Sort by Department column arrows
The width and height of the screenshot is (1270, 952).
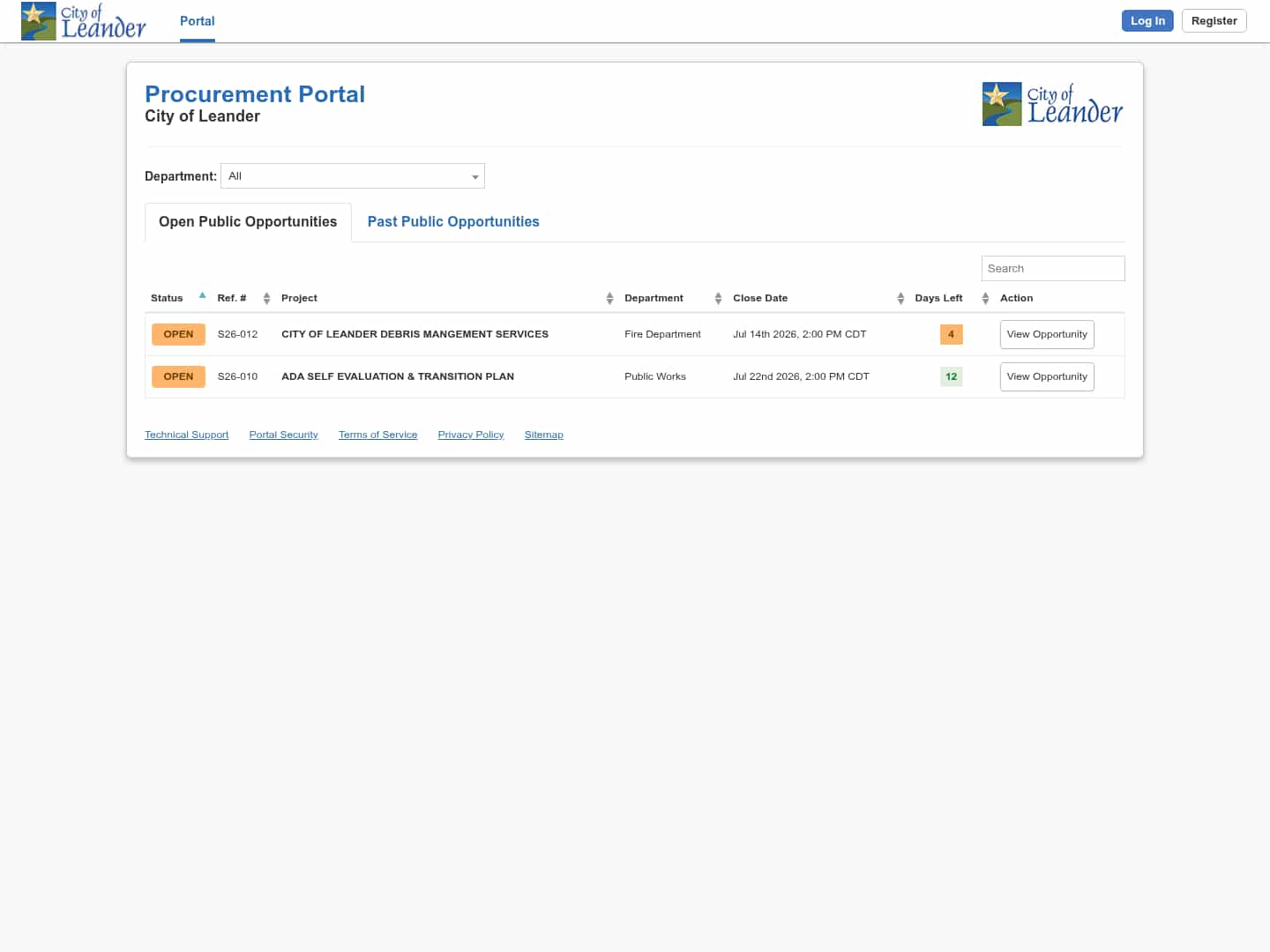718,299
